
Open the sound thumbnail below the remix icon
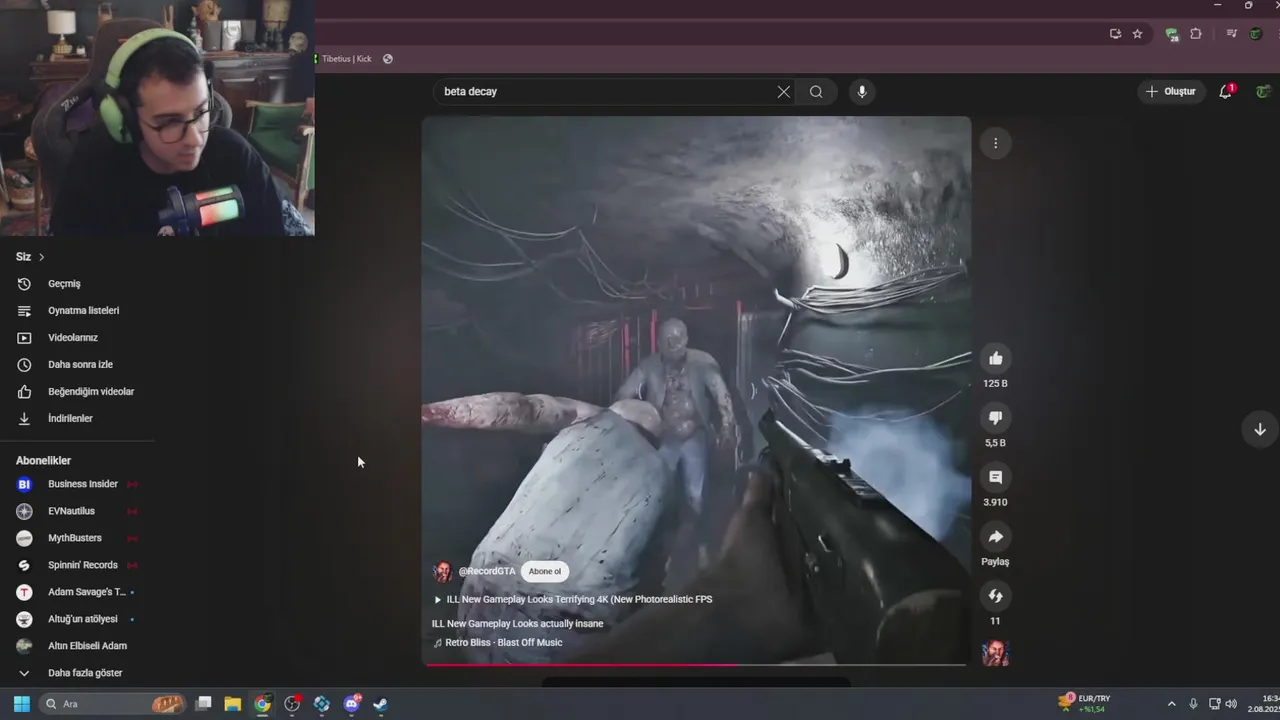(995, 654)
